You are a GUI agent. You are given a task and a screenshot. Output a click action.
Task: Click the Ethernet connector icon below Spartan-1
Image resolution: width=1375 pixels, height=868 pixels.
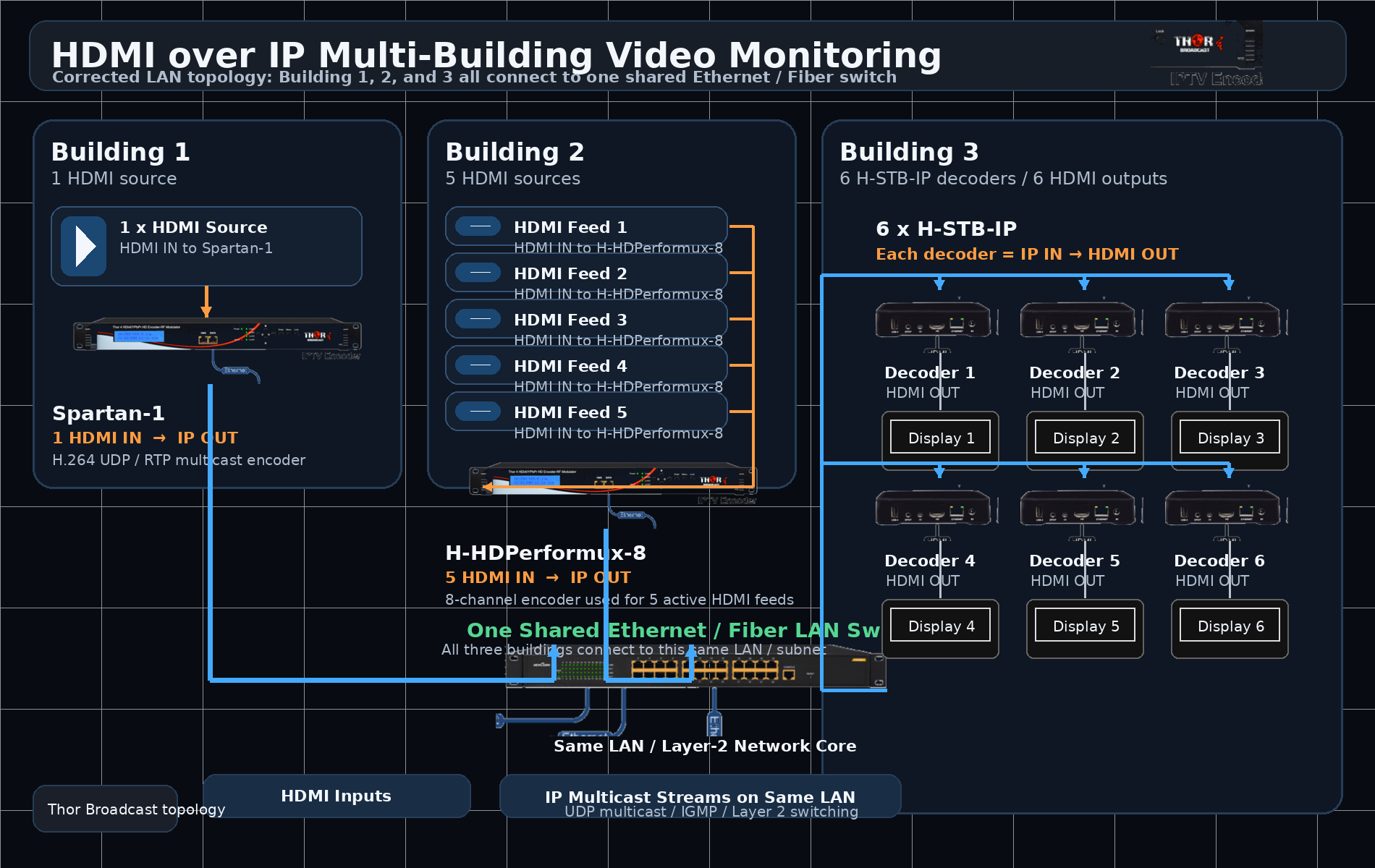(237, 370)
